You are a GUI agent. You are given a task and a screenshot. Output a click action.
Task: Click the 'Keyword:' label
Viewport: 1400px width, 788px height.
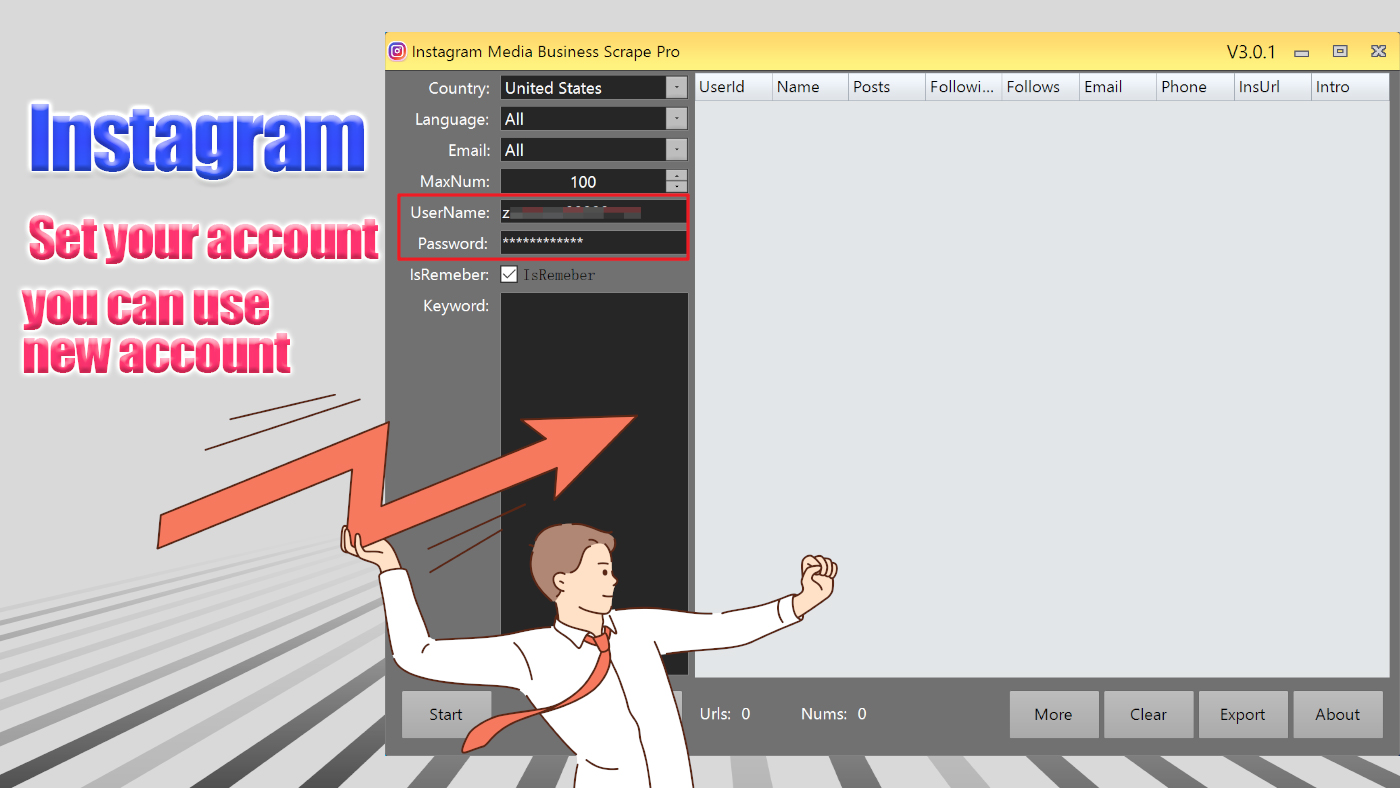(x=456, y=306)
